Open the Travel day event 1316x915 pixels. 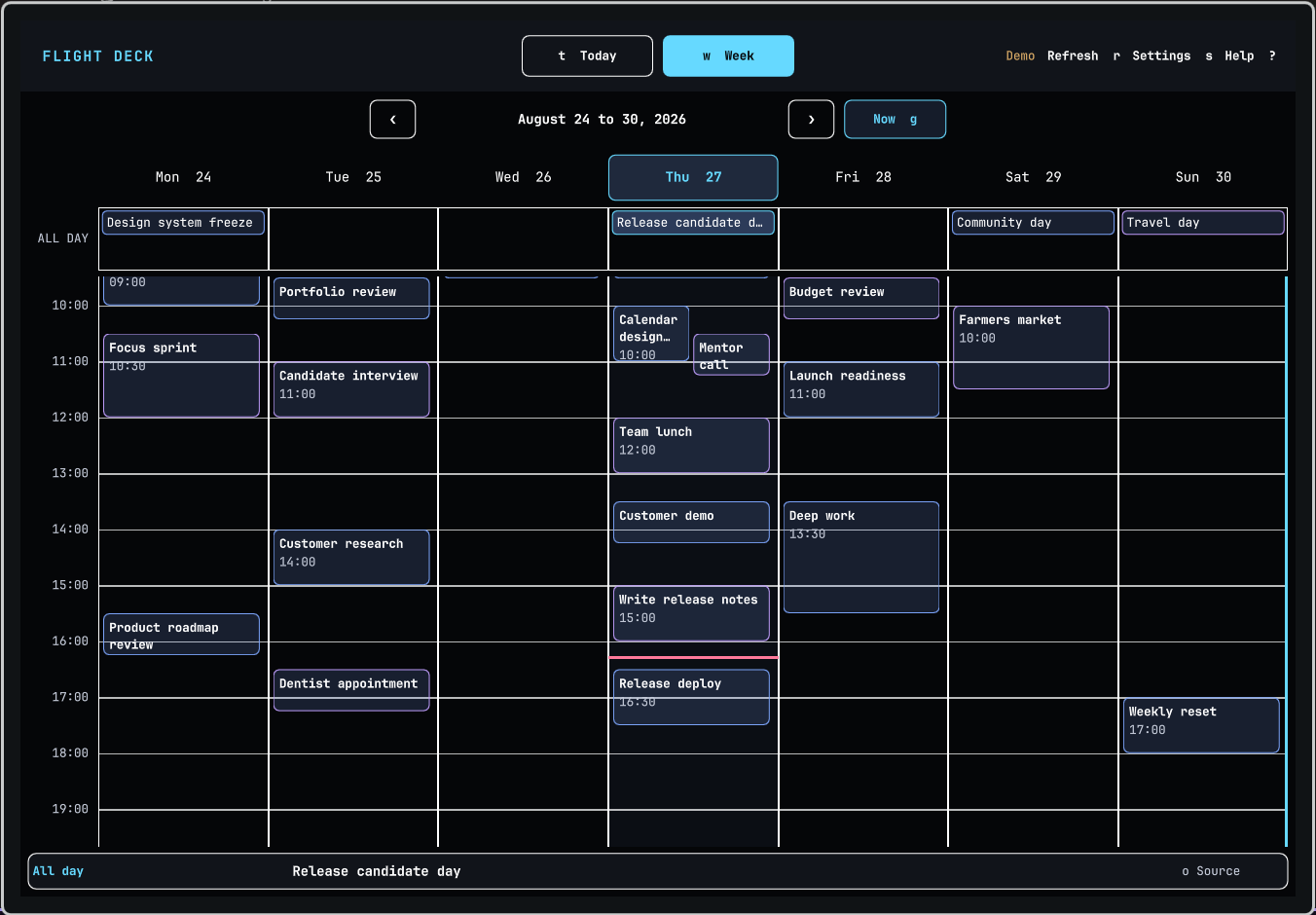[x=1203, y=223]
